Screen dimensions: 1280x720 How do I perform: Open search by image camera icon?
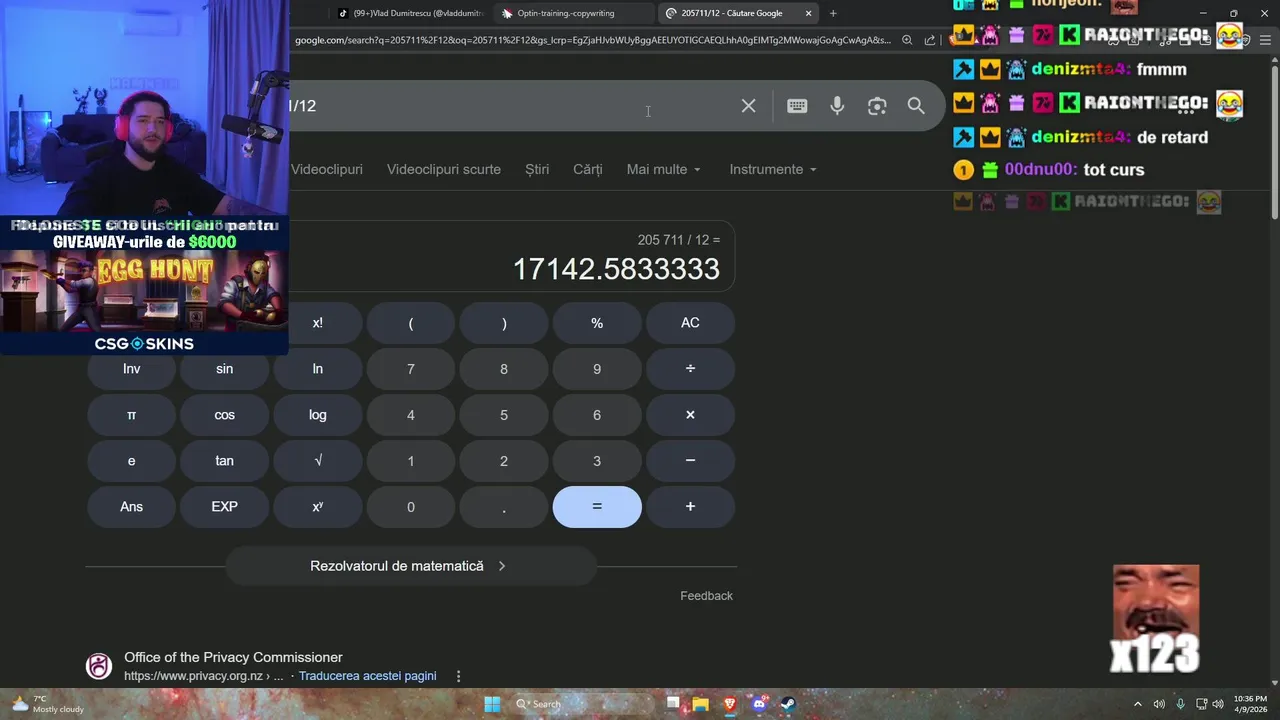[877, 106]
